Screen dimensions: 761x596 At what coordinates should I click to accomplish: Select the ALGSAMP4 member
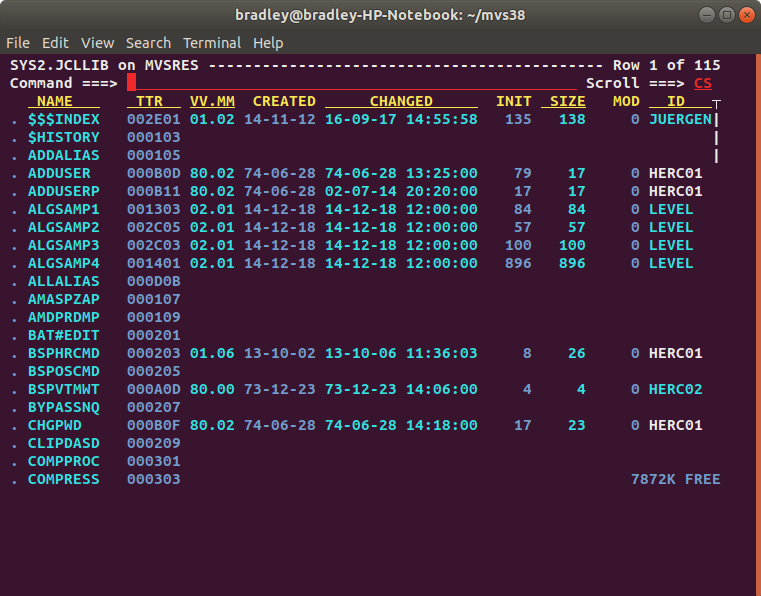click(64, 263)
